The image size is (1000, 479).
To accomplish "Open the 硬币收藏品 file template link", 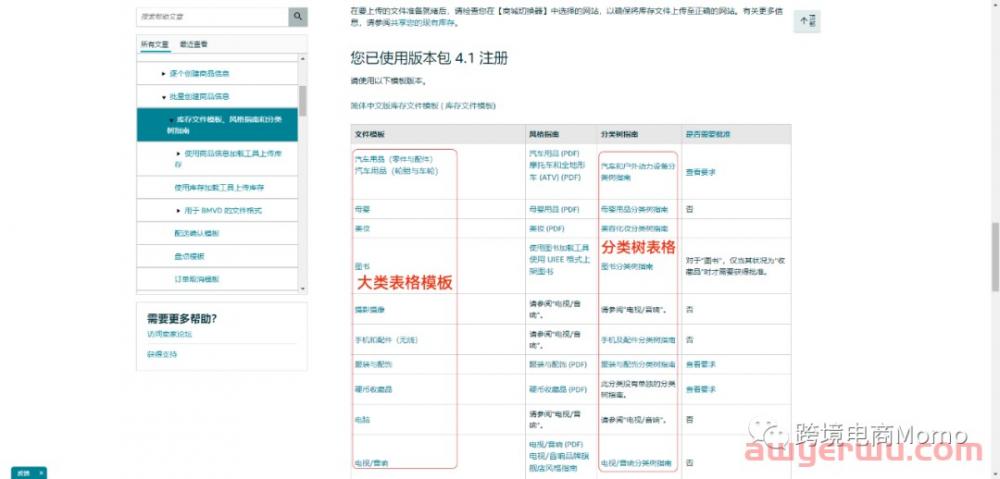I will 373,389.
